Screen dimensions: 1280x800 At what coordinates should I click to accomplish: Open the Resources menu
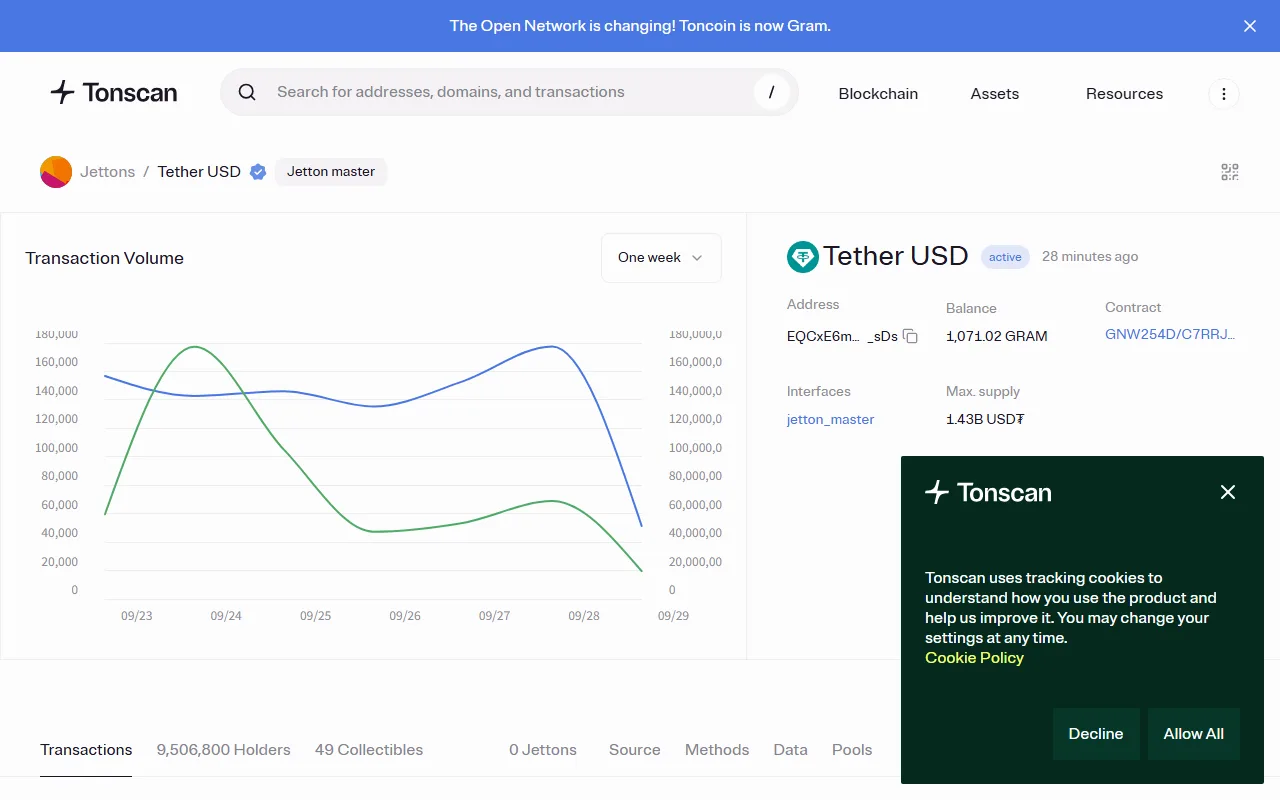(x=1124, y=93)
